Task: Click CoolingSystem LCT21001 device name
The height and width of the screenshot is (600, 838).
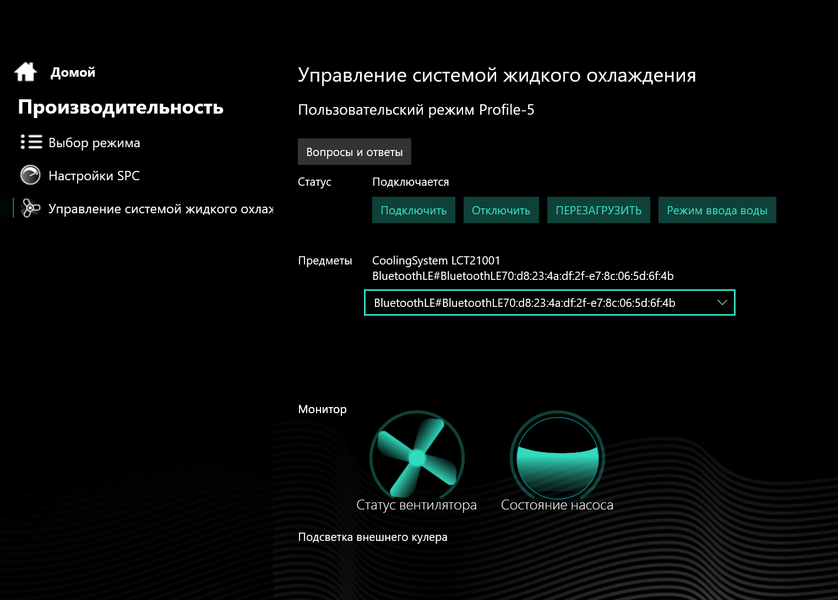Action: click(x=436, y=260)
